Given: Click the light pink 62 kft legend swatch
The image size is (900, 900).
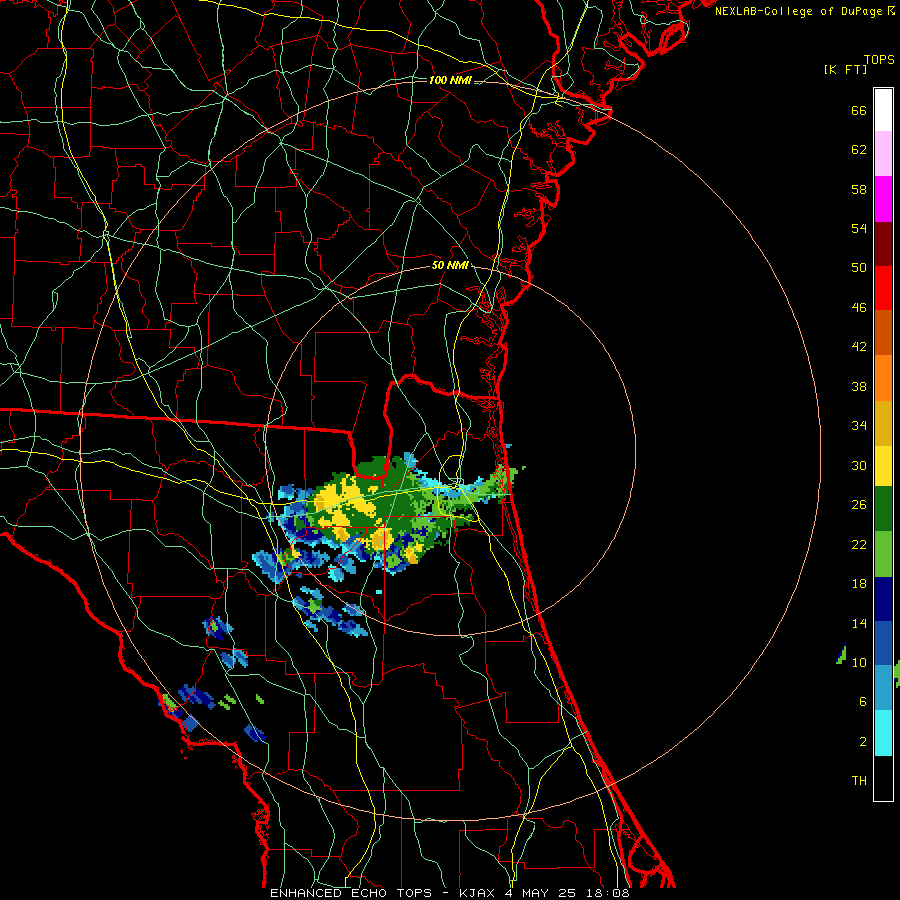Looking at the screenshot, I should click(883, 154).
